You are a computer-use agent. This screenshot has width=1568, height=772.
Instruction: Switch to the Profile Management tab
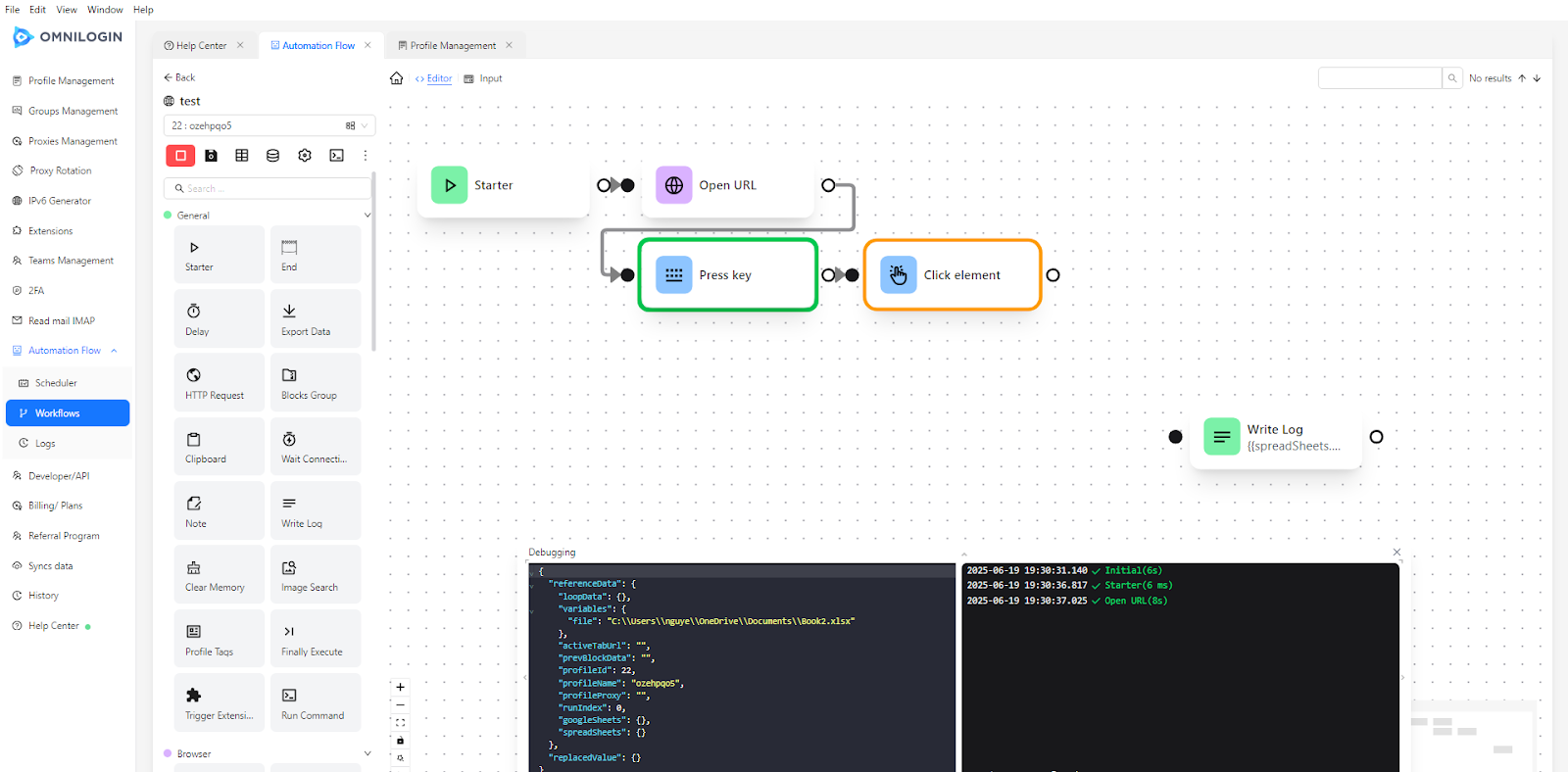tap(453, 46)
